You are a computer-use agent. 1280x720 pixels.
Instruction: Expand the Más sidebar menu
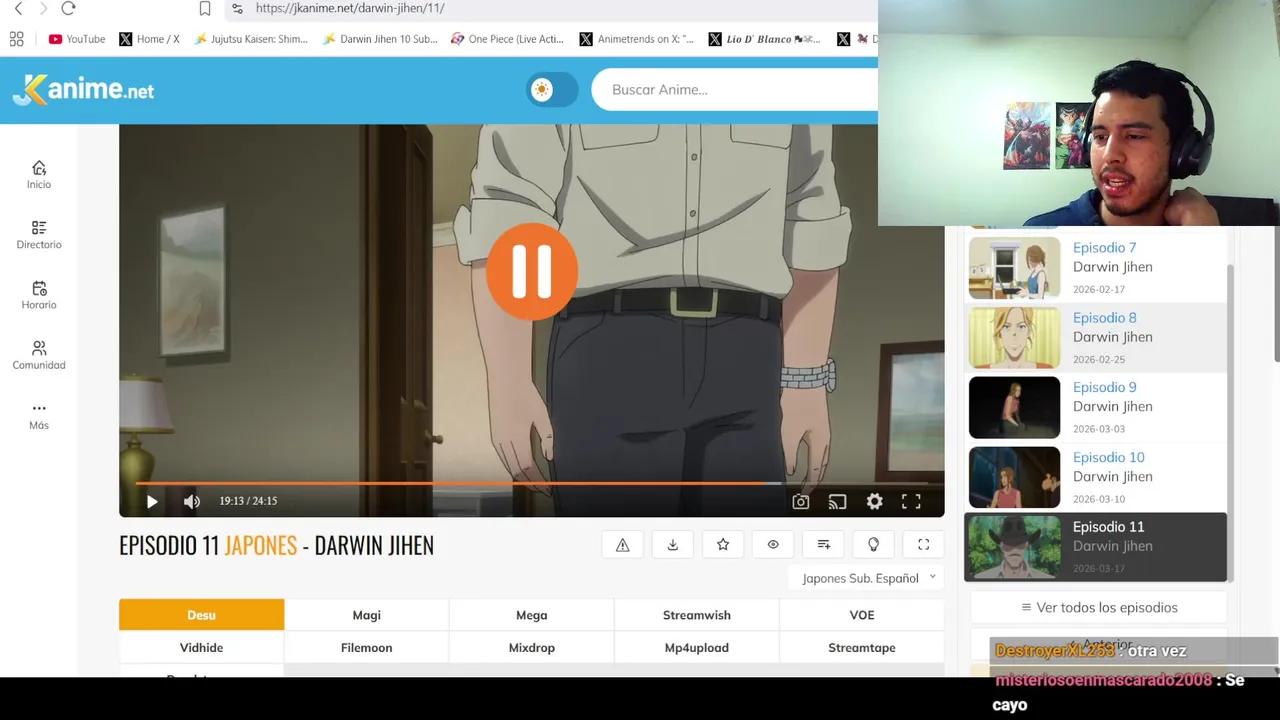[39, 415]
